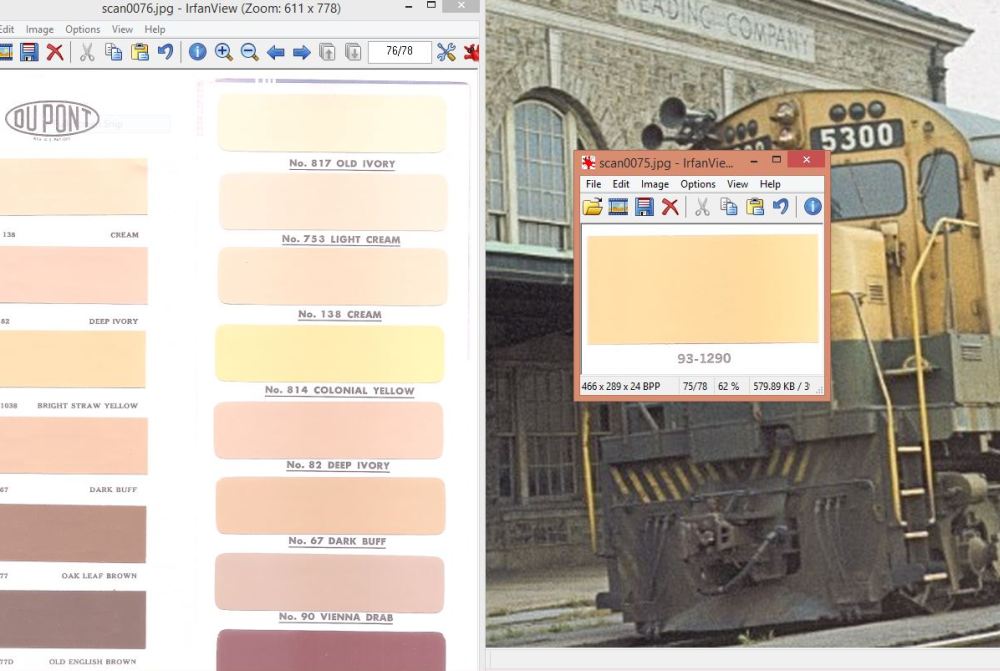Click Paste clipboard icon in scan0076 toolbar
The width and height of the screenshot is (1000, 671).
[x=139, y=52]
